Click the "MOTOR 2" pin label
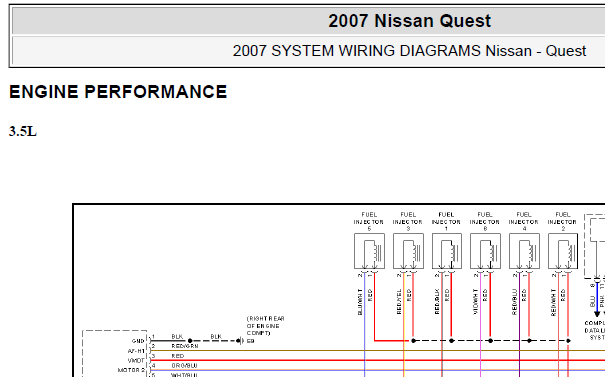Viewport: 605px width, 377px height. click(x=132, y=370)
